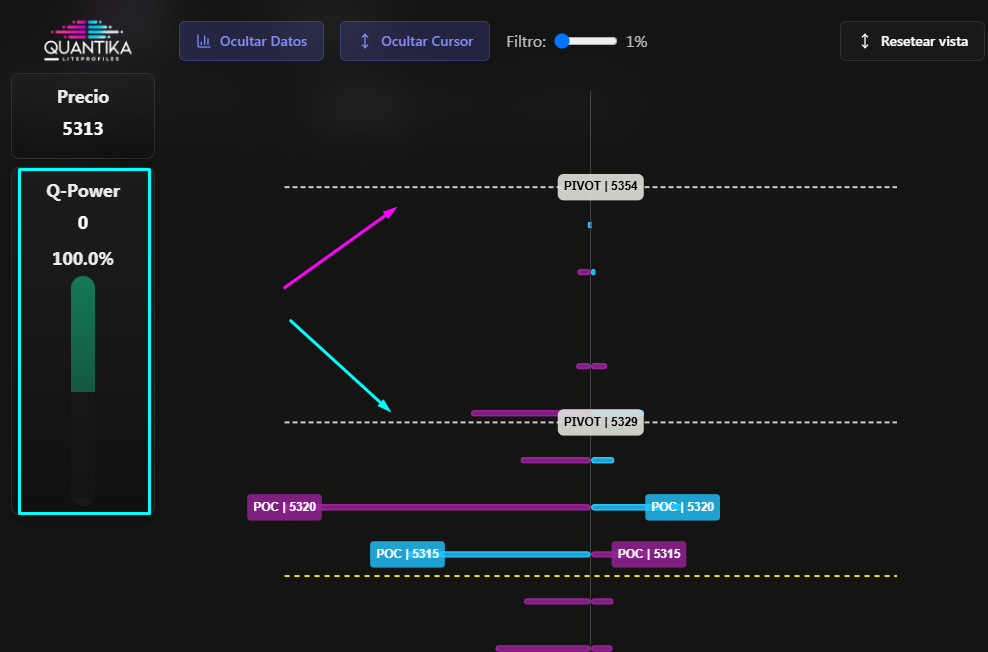Click the arrows icon in Resetear vista
The image size is (988, 652).
point(865,42)
